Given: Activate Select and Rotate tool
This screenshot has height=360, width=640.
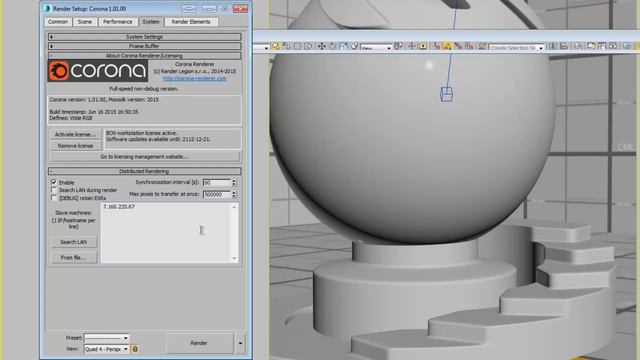Looking at the screenshot, I should [x=332, y=46].
